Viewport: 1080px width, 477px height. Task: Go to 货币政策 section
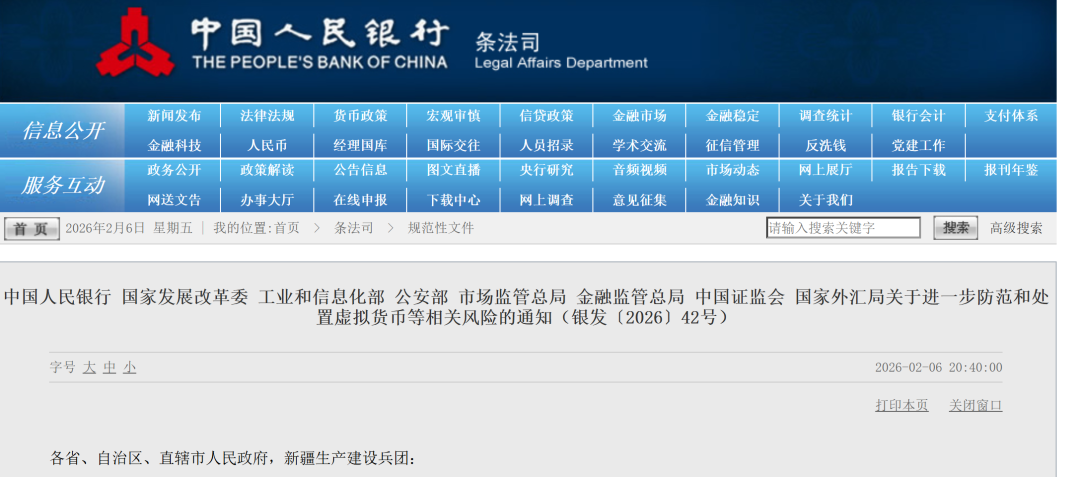coord(360,116)
